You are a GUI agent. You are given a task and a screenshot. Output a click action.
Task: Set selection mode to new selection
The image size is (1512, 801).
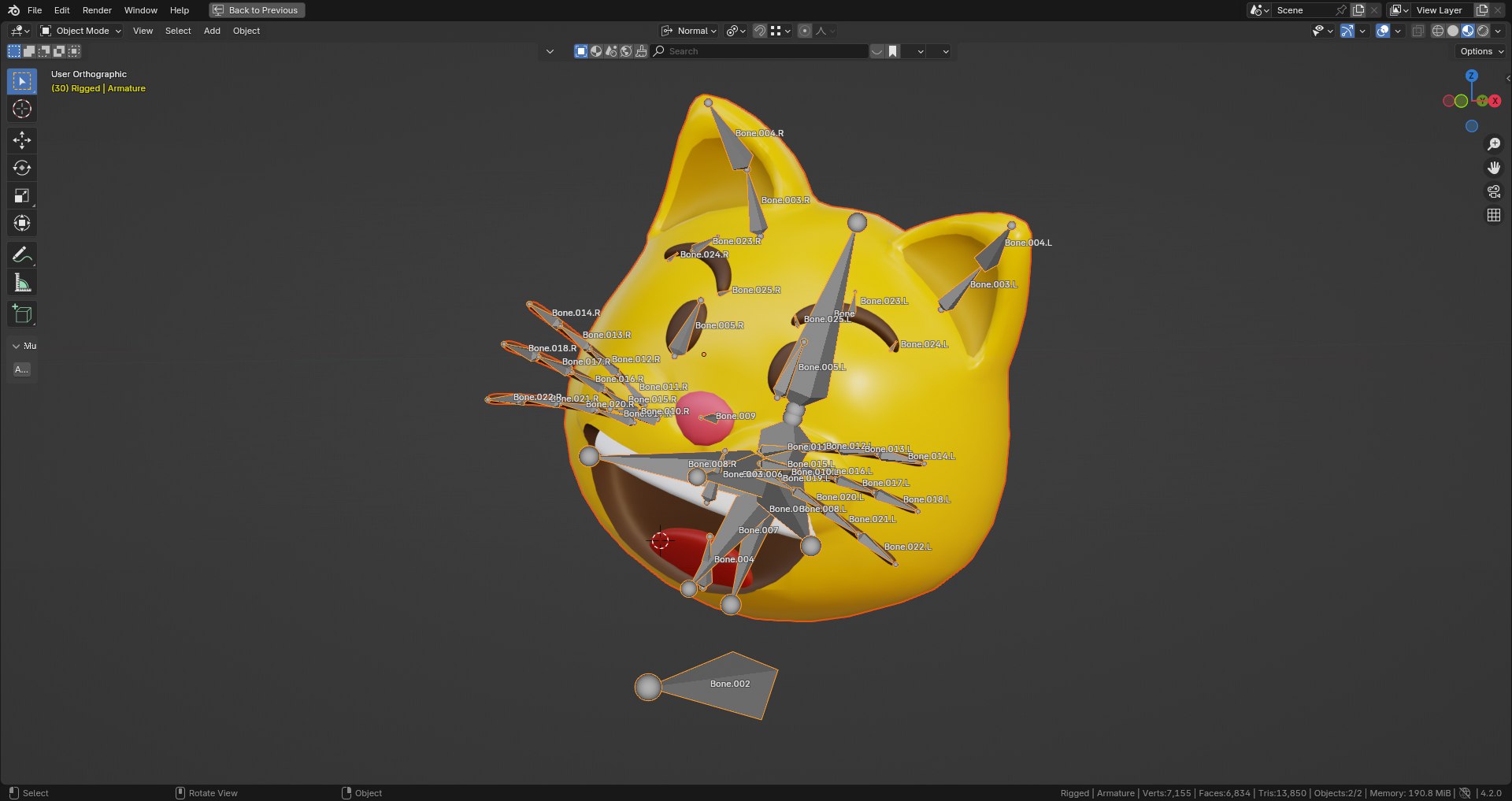coord(14,51)
